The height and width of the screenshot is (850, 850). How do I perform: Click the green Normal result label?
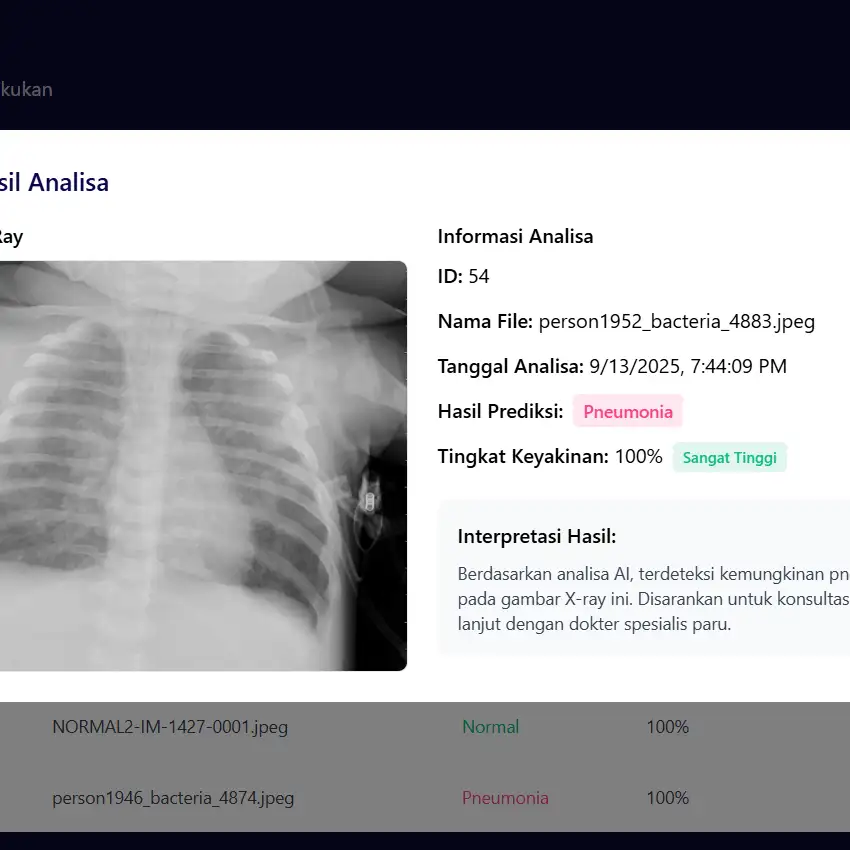click(490, 727)
